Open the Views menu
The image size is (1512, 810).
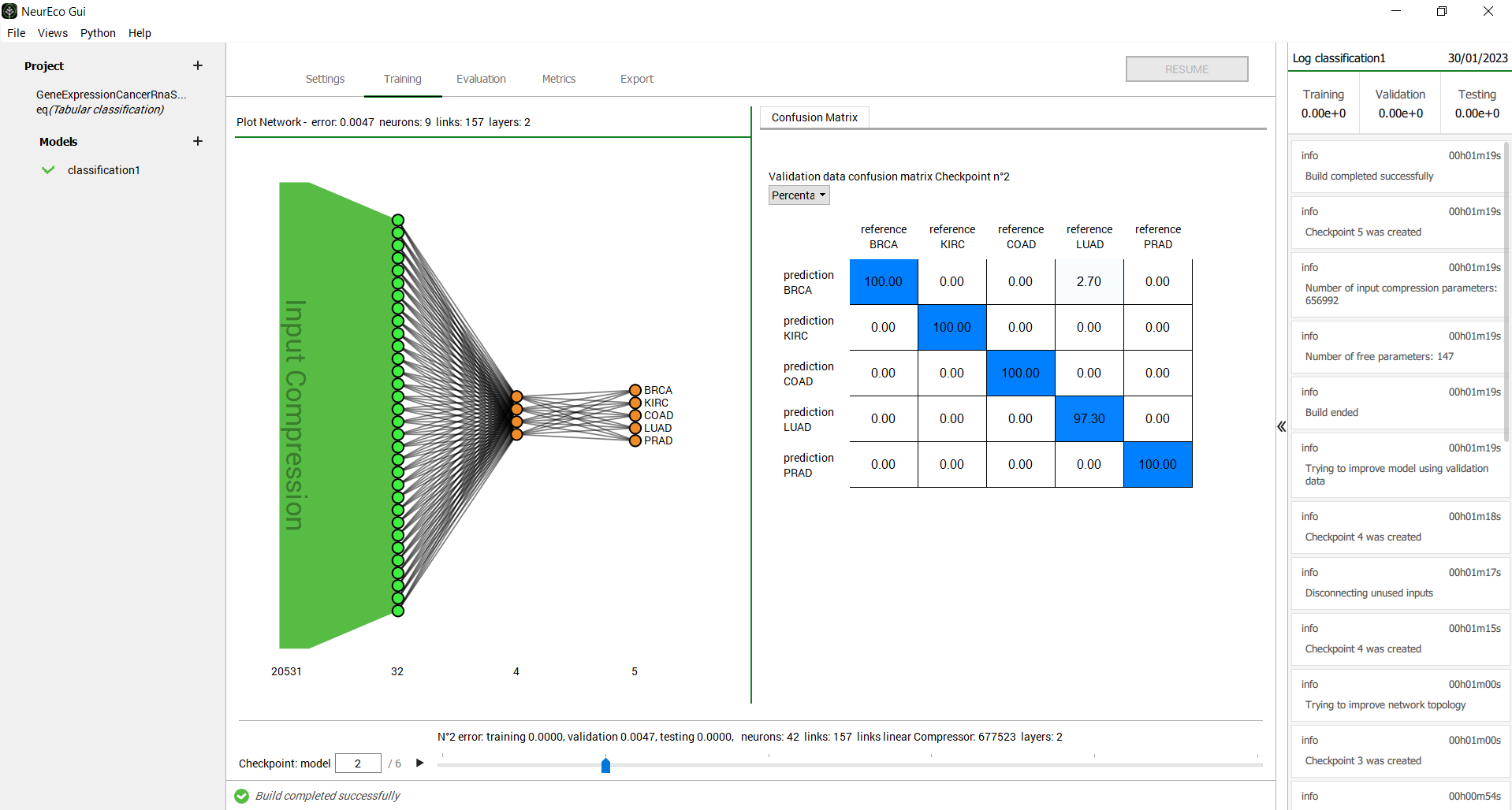[x=53, y=33]
